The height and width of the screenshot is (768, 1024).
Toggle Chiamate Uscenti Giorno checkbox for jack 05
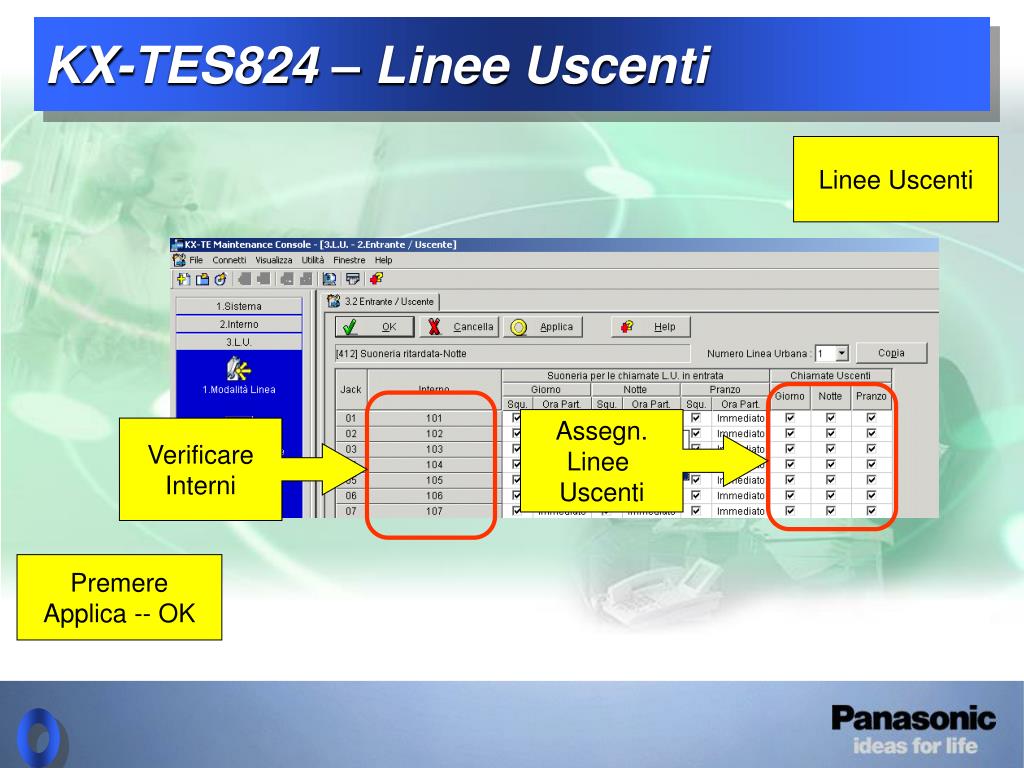click(790, 480)
